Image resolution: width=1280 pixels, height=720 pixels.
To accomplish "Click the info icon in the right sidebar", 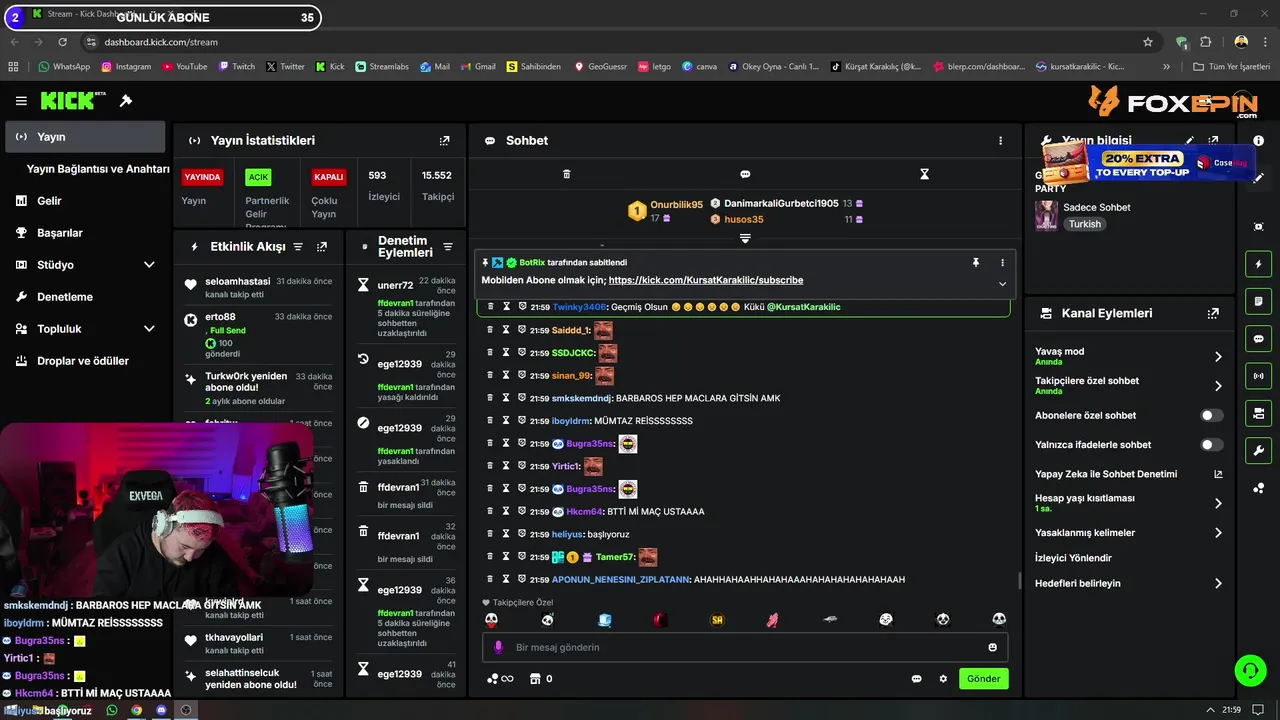I will (x=1258, y=141).
